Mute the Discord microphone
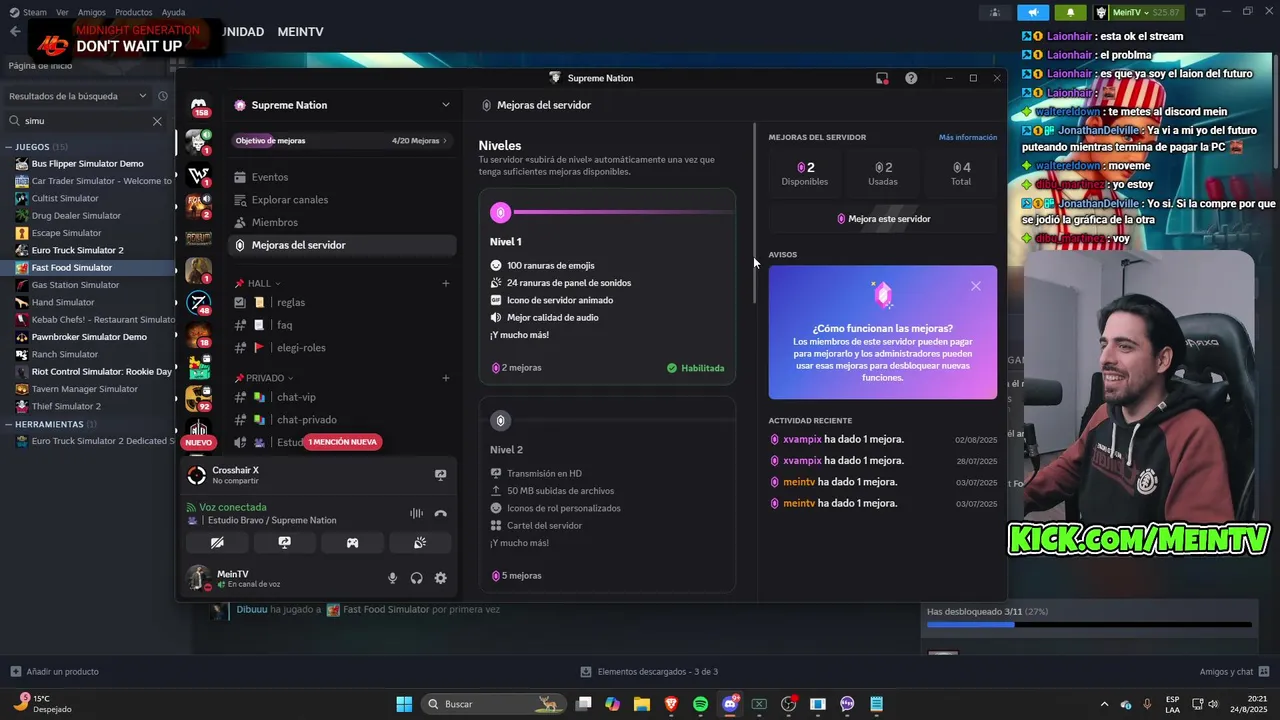The height and width of the screenshot is (720, 1280). coord(392,578)
